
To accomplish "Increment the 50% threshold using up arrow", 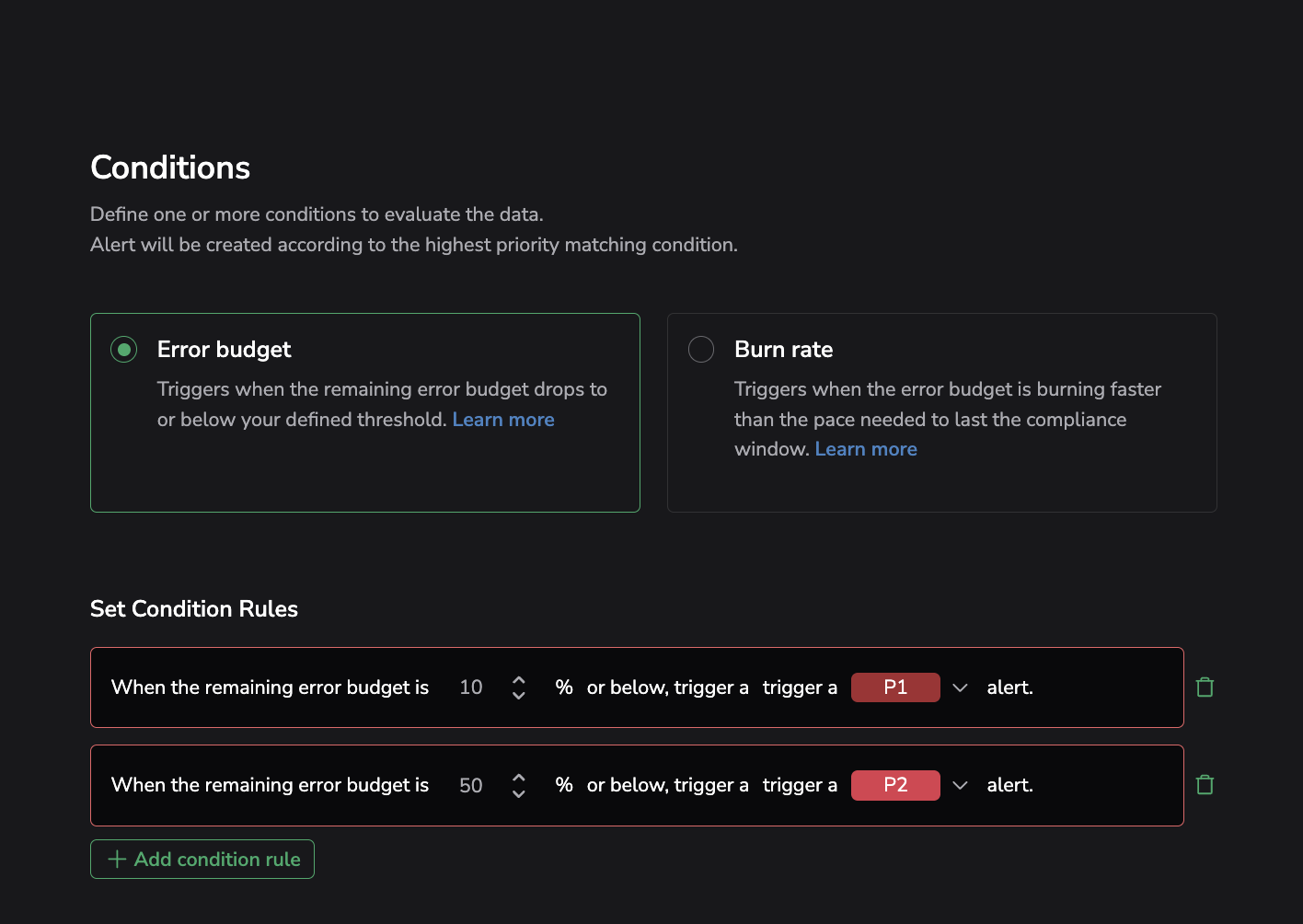I will pyautogui.click(x=519, y=778).
